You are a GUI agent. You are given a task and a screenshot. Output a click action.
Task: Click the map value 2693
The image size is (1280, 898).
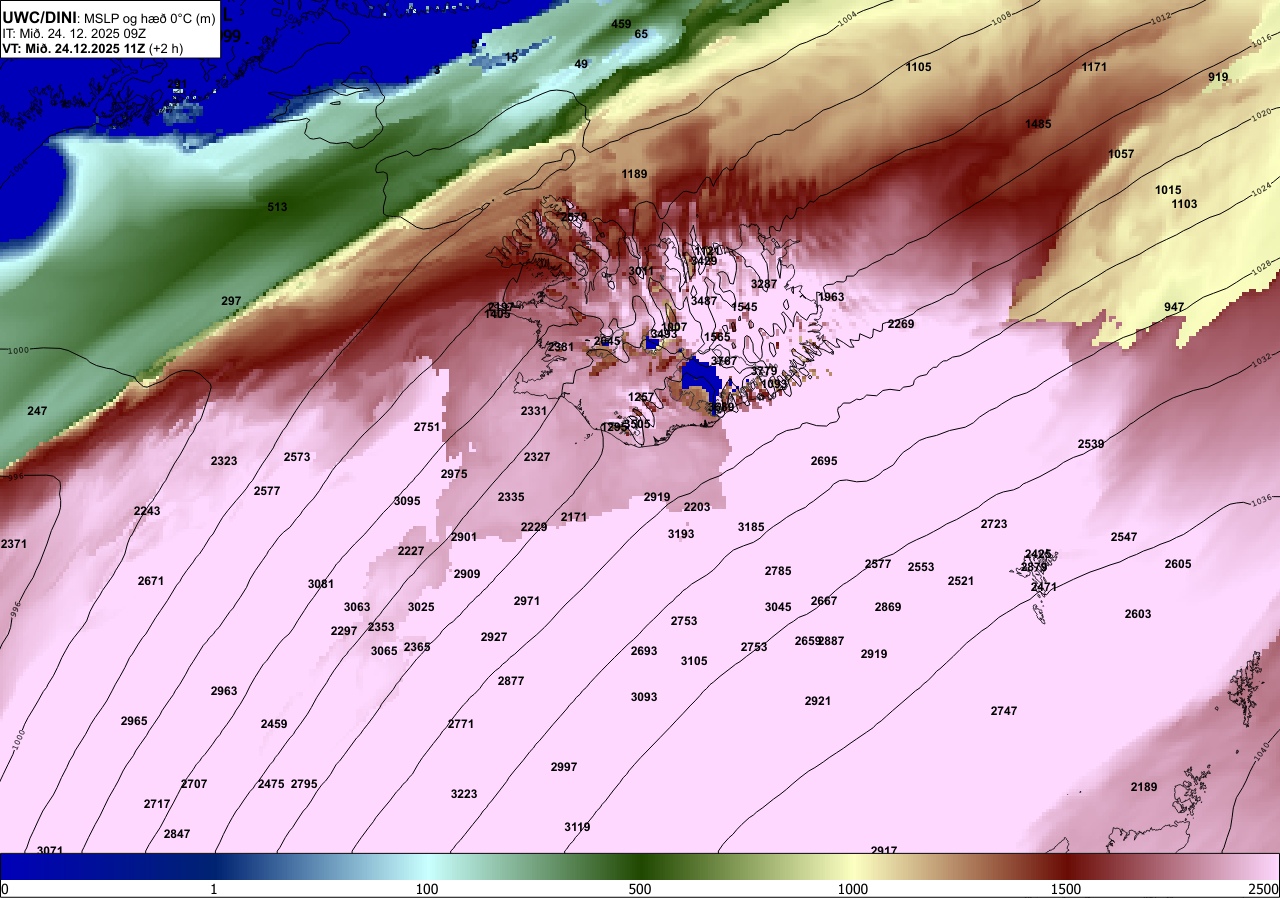click(x=644, y=651)
